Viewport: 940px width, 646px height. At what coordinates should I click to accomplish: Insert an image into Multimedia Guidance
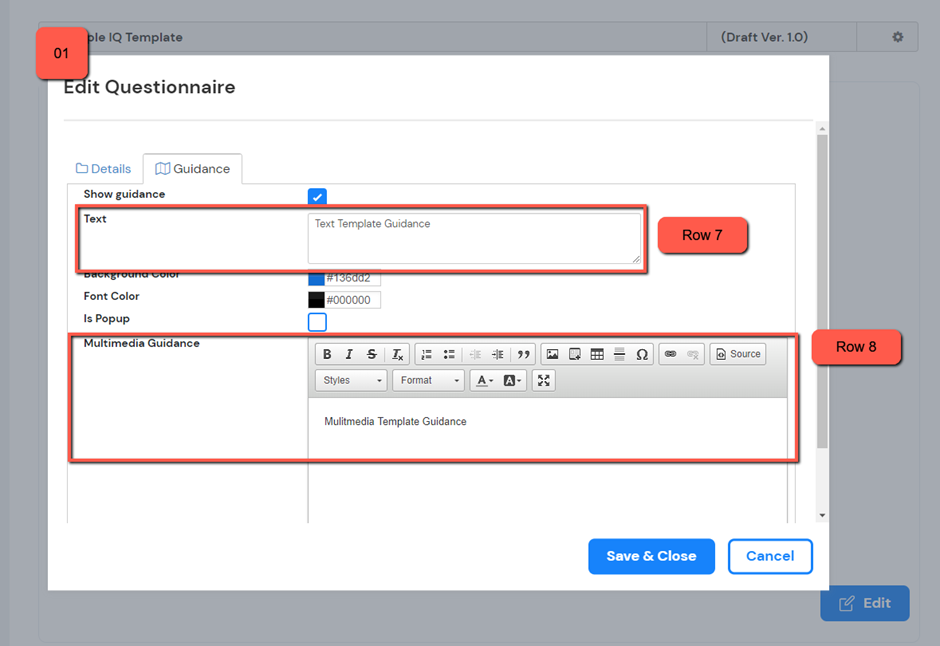[x=552, y=355]
